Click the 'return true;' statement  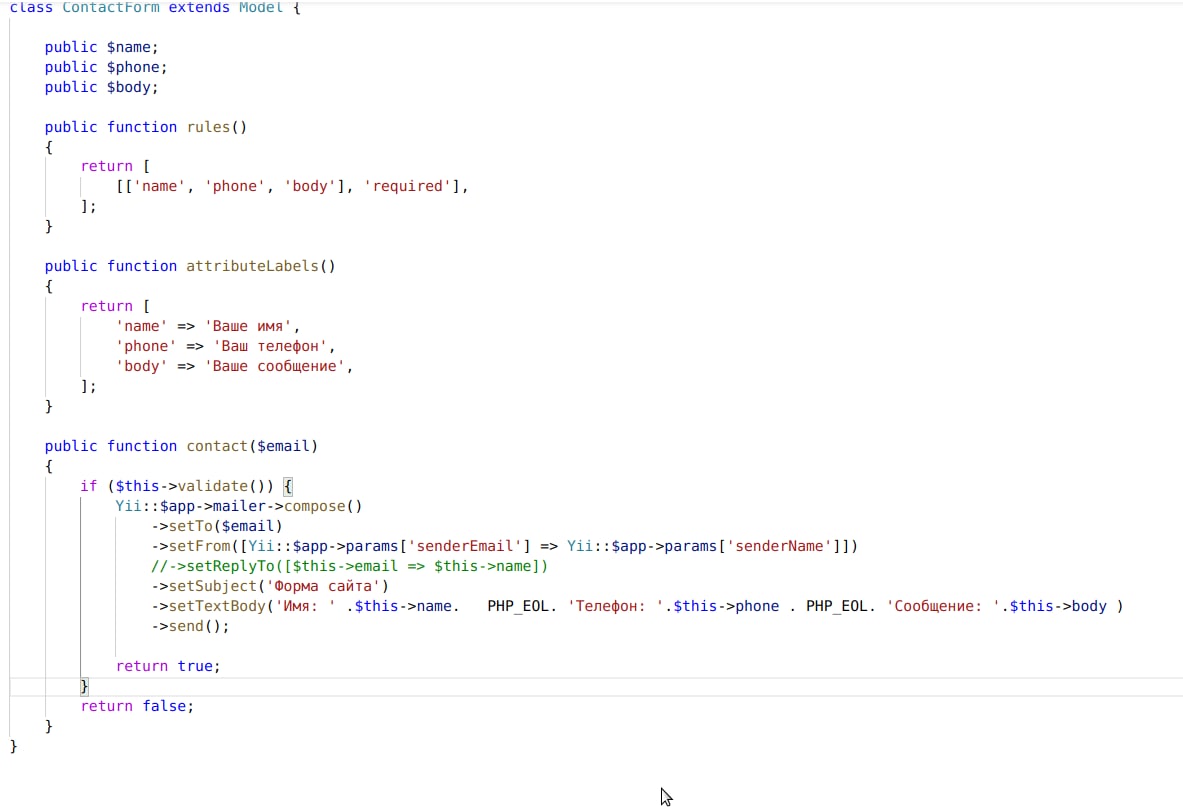click(168, 666)
